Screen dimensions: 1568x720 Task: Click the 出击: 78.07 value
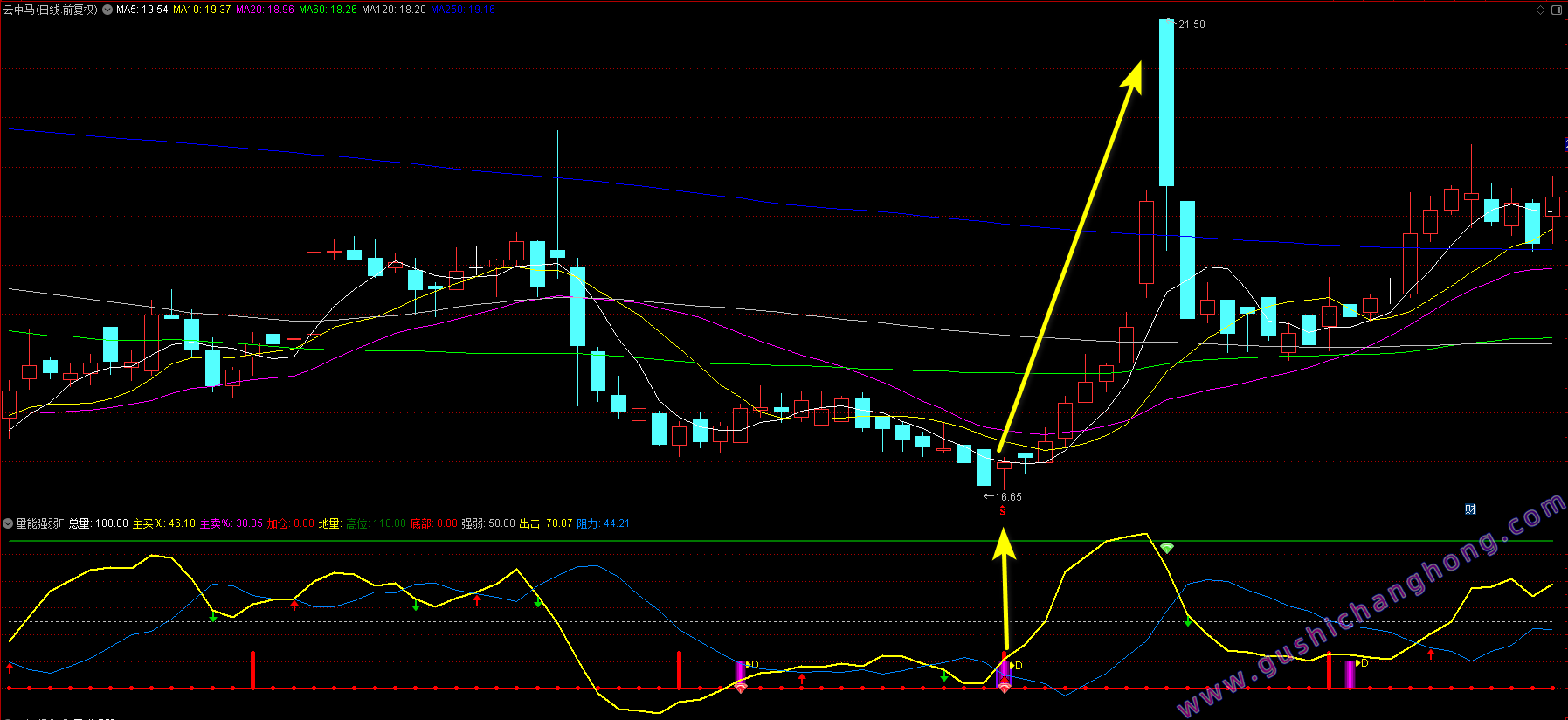(546, 523)
